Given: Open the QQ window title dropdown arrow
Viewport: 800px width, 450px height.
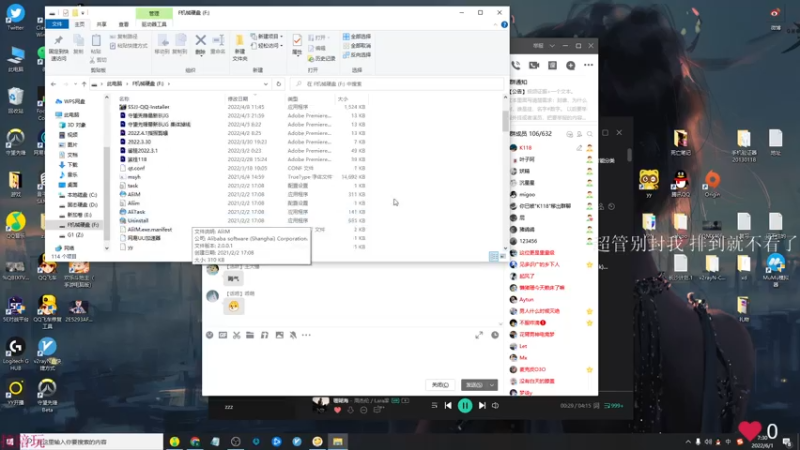Looking at the screenshot, I should (x=552, y=46).
